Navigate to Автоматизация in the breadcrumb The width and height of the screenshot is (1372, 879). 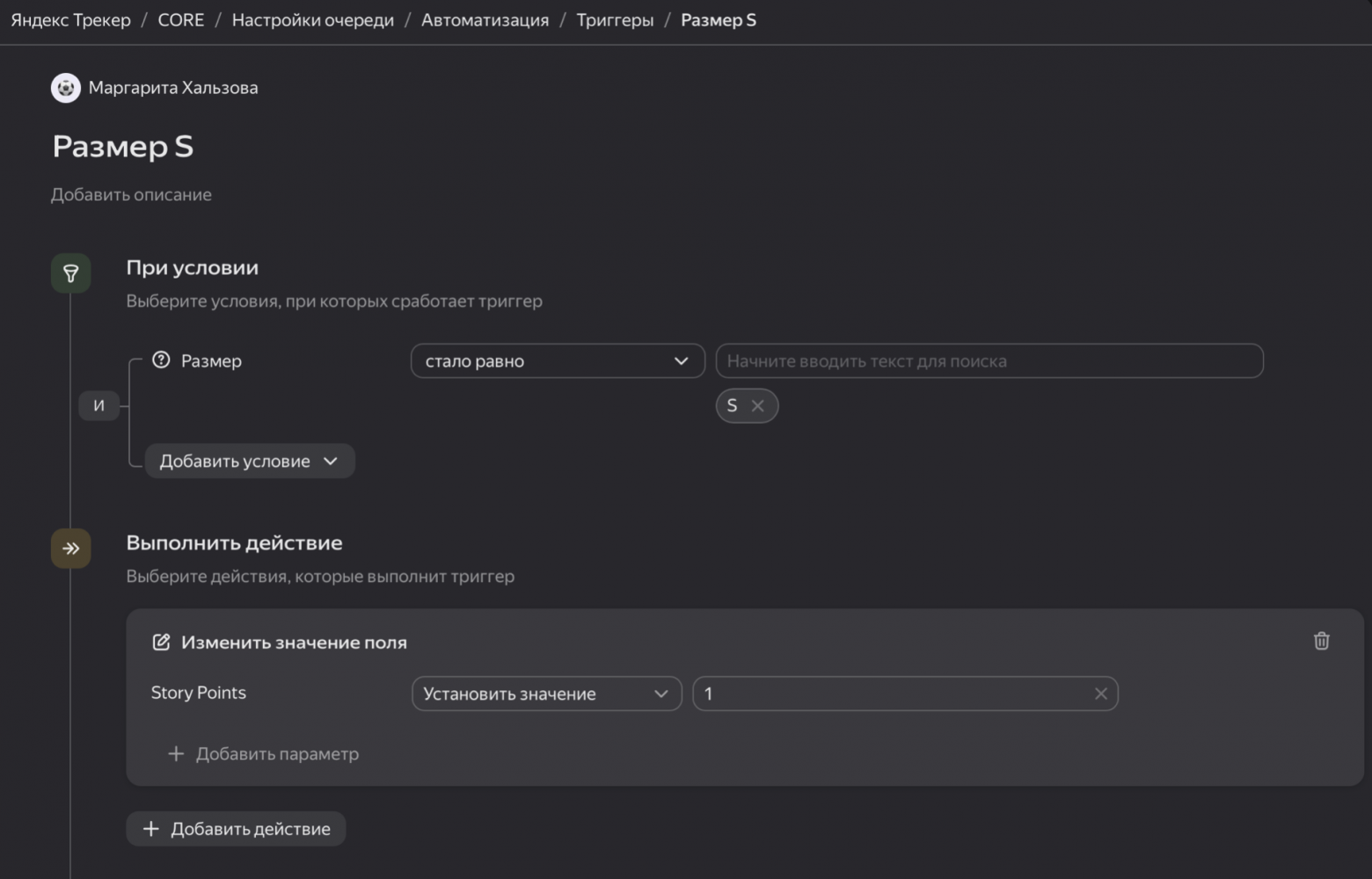coord(485,20)
